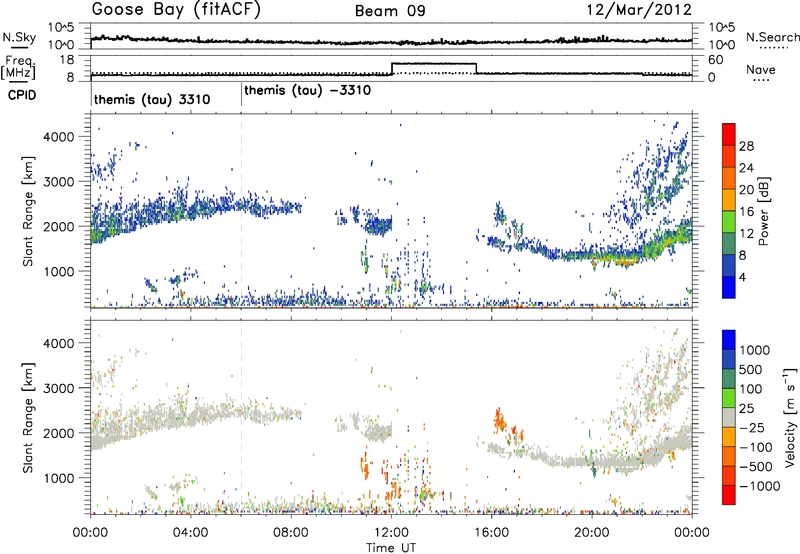Click the '-500' Velocity color bar label
This screenshot has height=554, width=800.
tap(756, 466)
